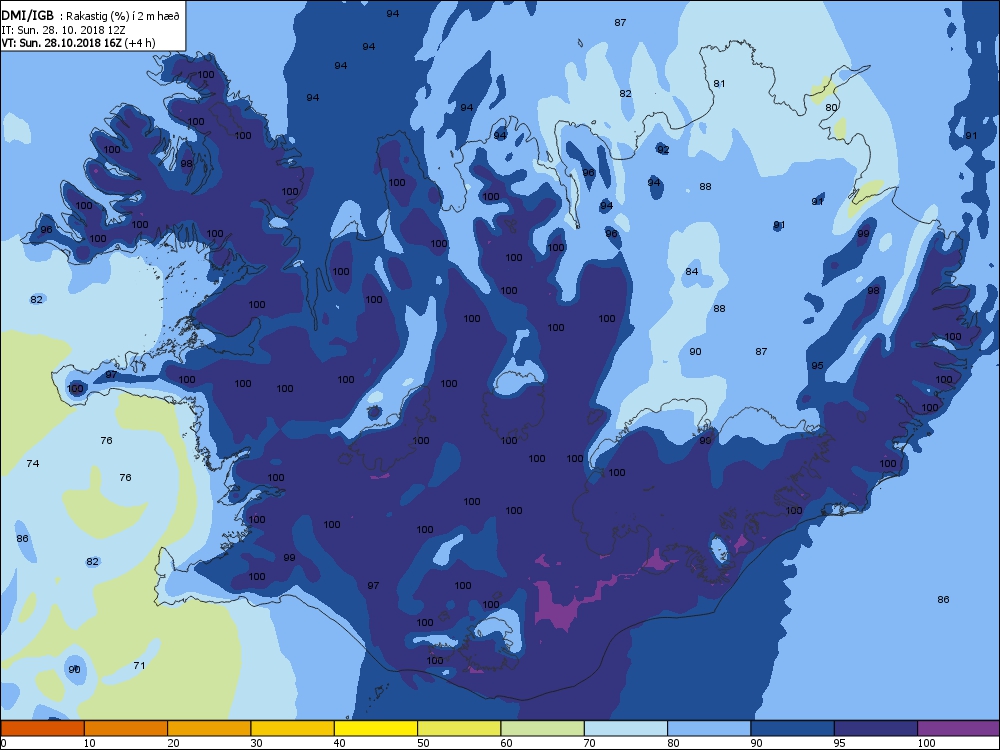Image resolution: width=1000 pixels, height=750 pixels.
Task: Click the 'Rakastig (%) í 2 m hæð' label
Action: [124, 17]
